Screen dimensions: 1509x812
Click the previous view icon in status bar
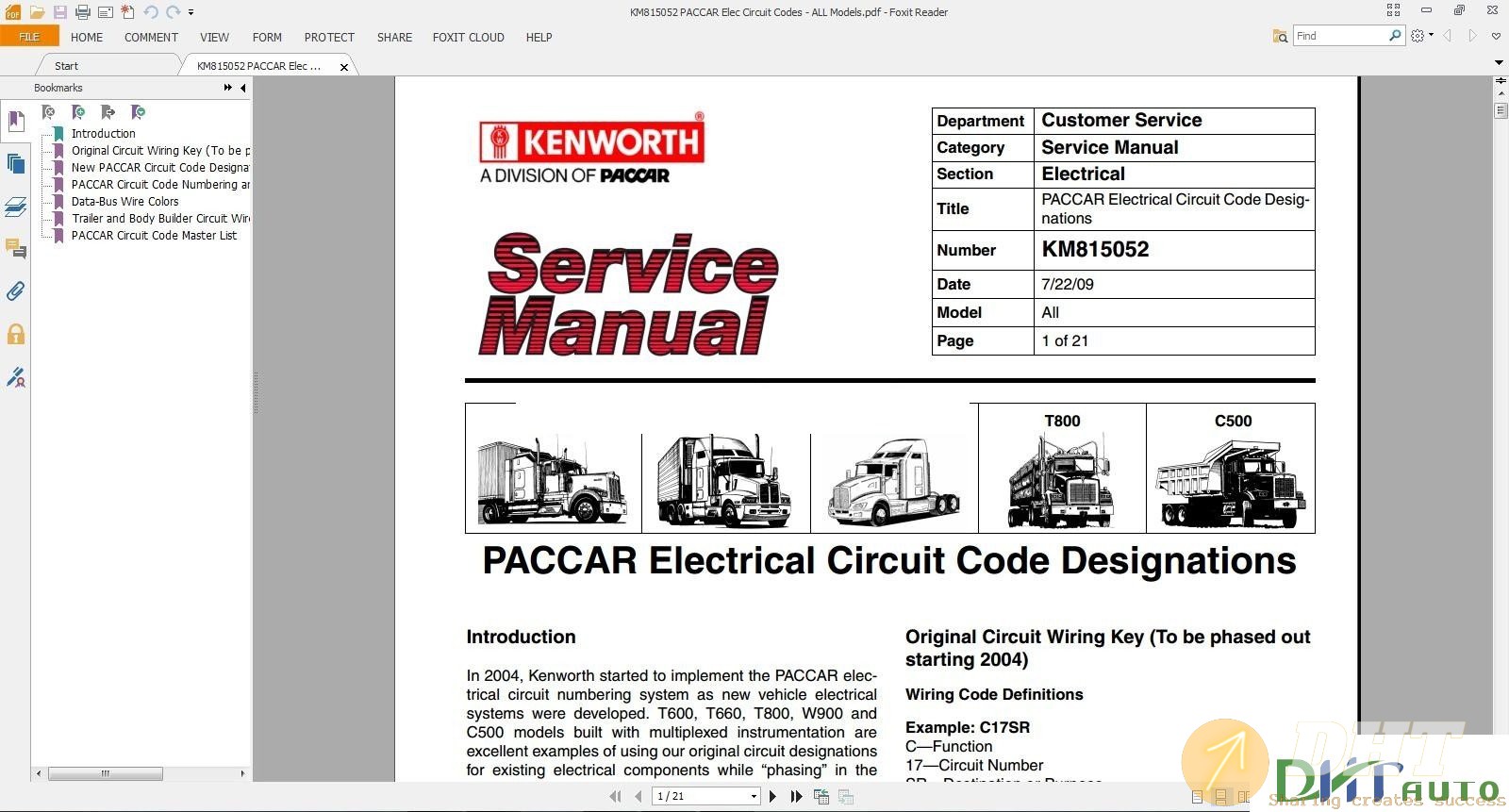tap(821, 797)
